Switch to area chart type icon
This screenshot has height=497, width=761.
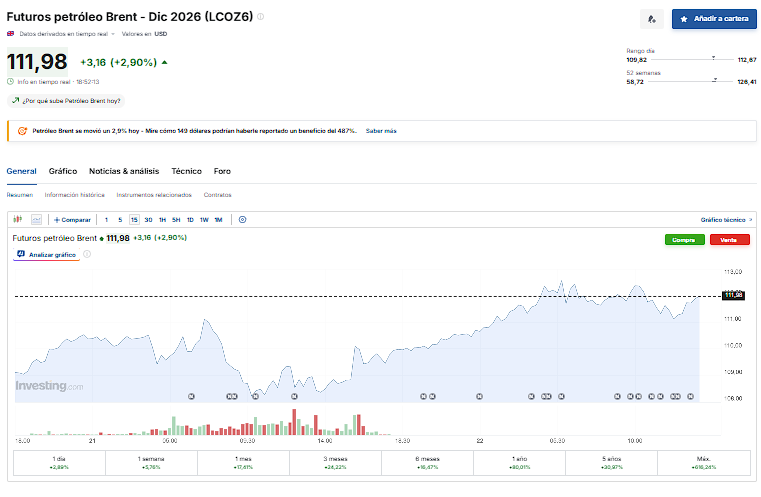36,219
